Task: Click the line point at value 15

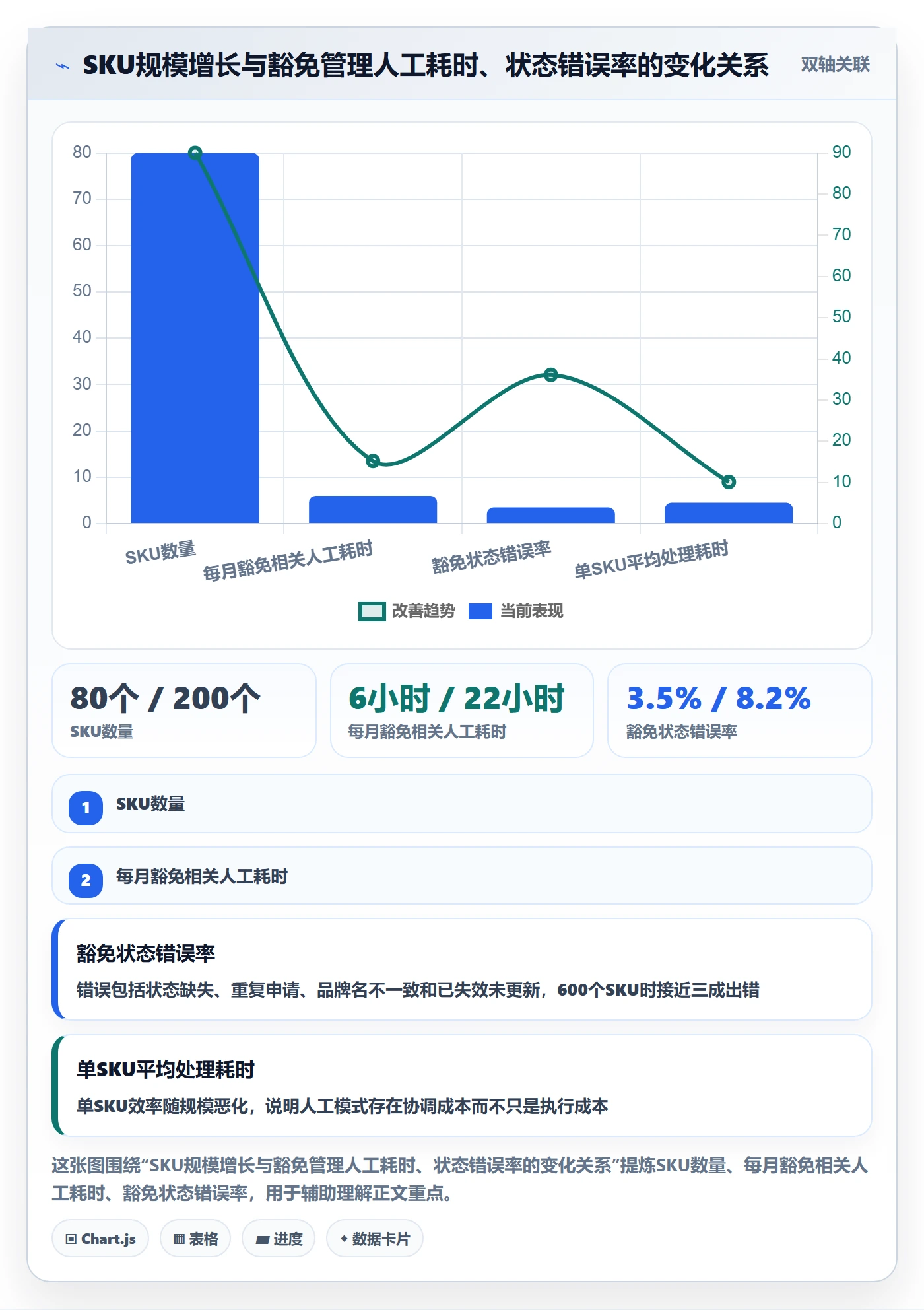Action: click(x=373, y=461)
